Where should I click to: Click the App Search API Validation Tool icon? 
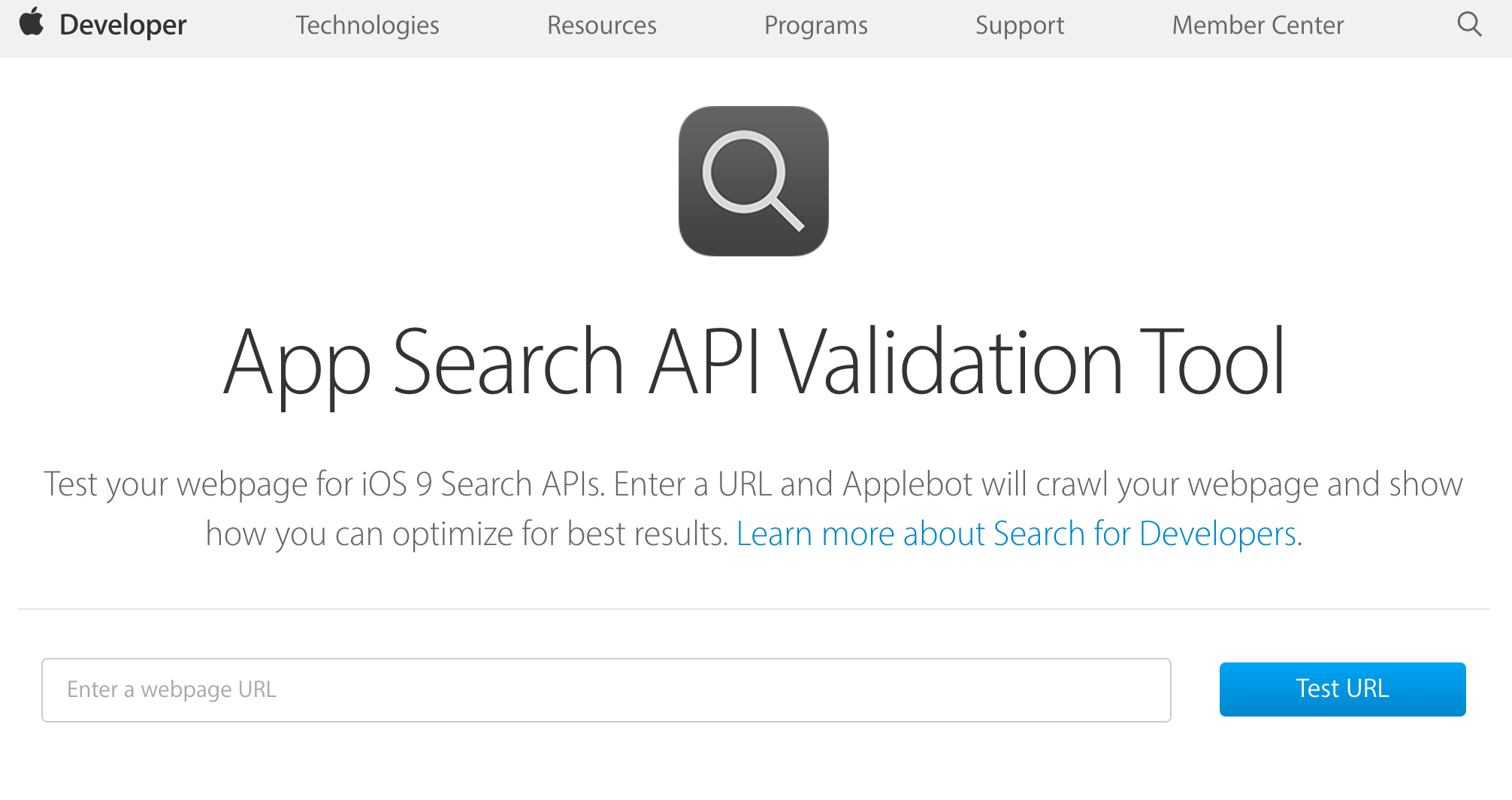click(753, 182)
